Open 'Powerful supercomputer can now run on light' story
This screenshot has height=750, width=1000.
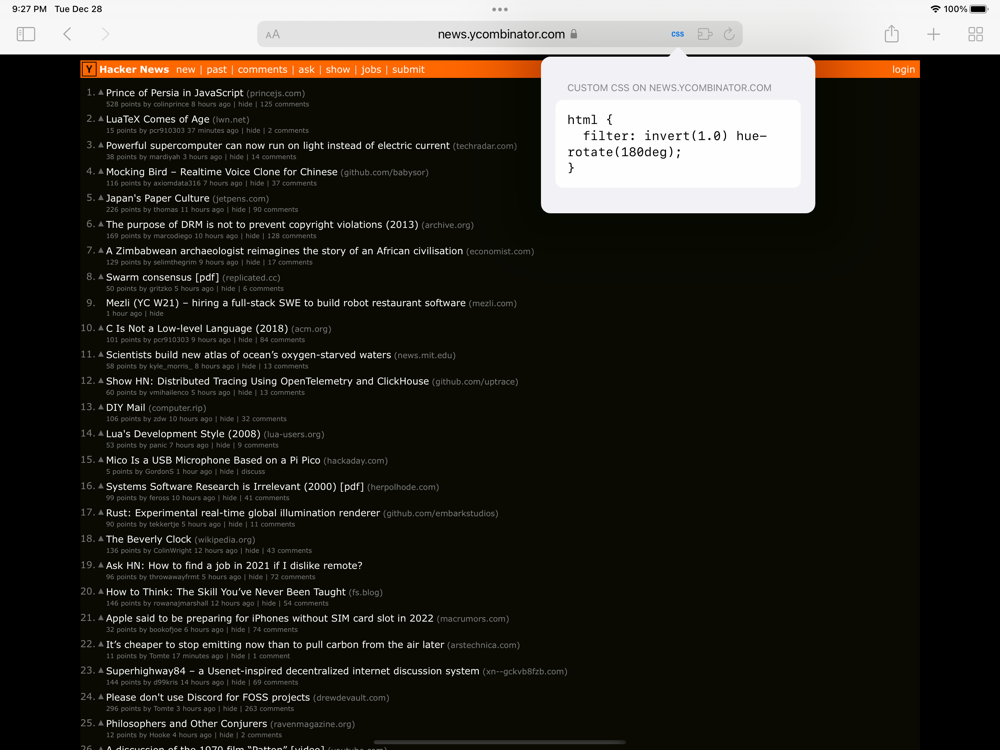coord(277,145)
